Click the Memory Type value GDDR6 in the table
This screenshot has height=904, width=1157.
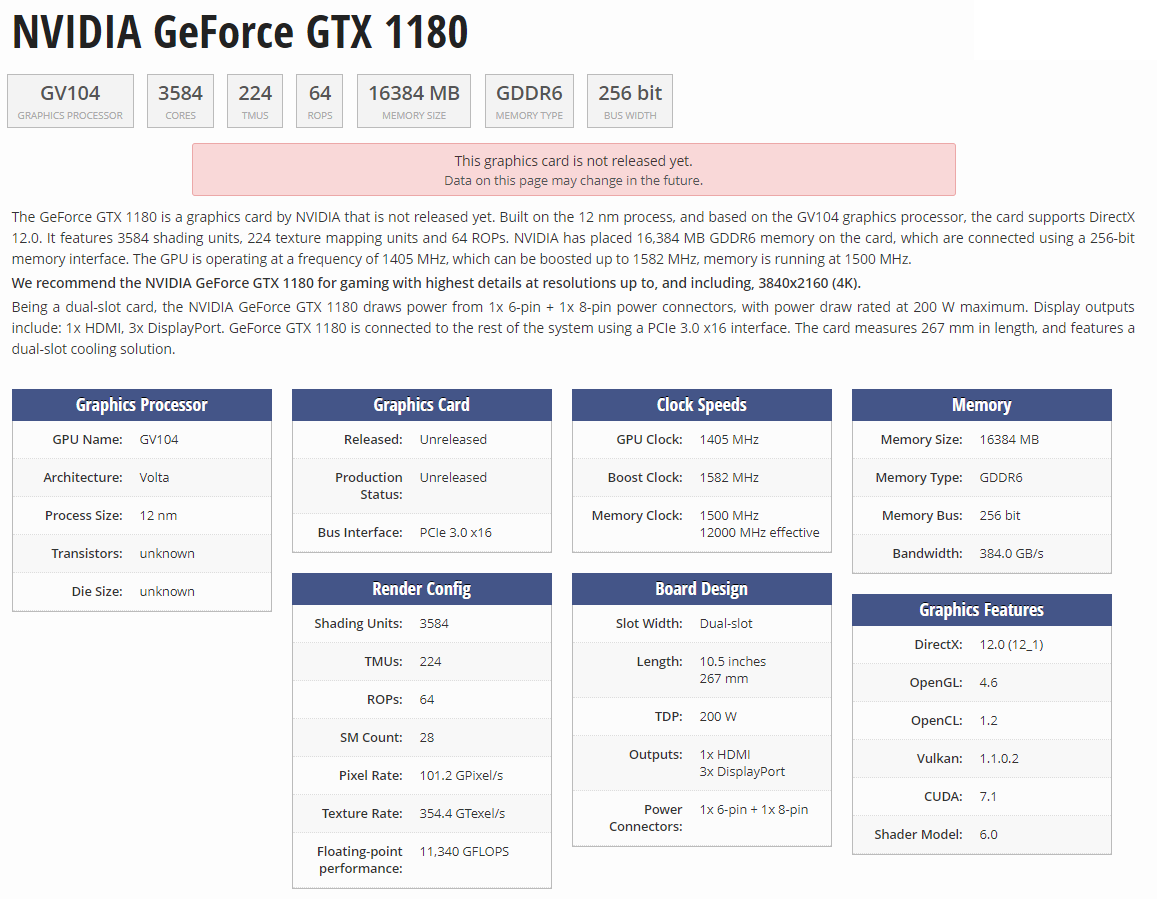[x=1001, y=477]
